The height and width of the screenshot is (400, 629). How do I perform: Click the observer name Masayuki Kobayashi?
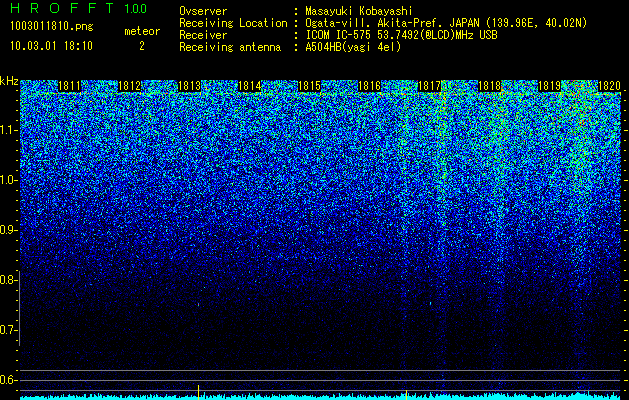point(359,11)
